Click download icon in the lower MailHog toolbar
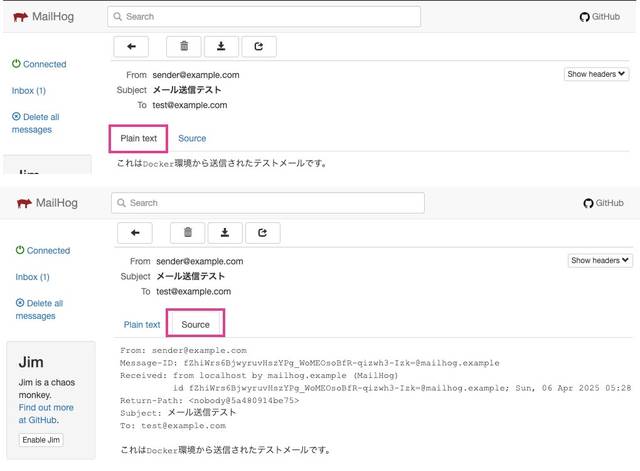640x471 pixels. point(225,233)
